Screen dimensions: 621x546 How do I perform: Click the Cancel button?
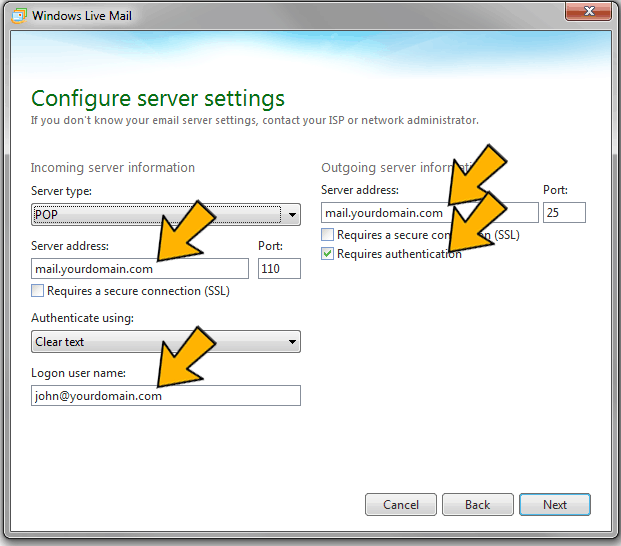point(401,504)
